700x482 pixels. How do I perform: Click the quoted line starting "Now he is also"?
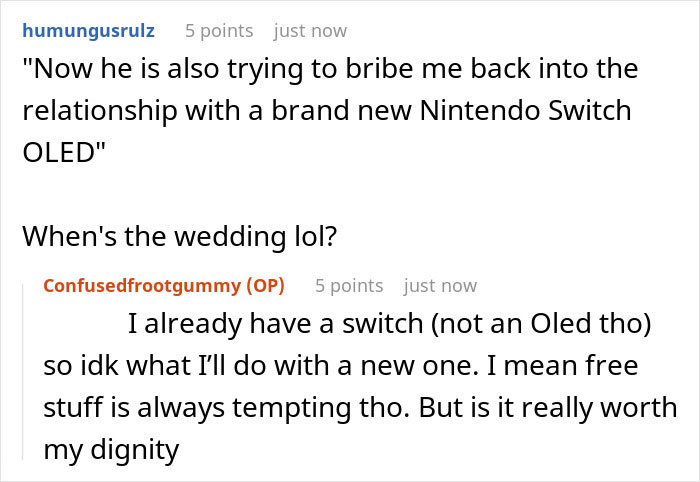pyautogui.click(x=330, y=71)
